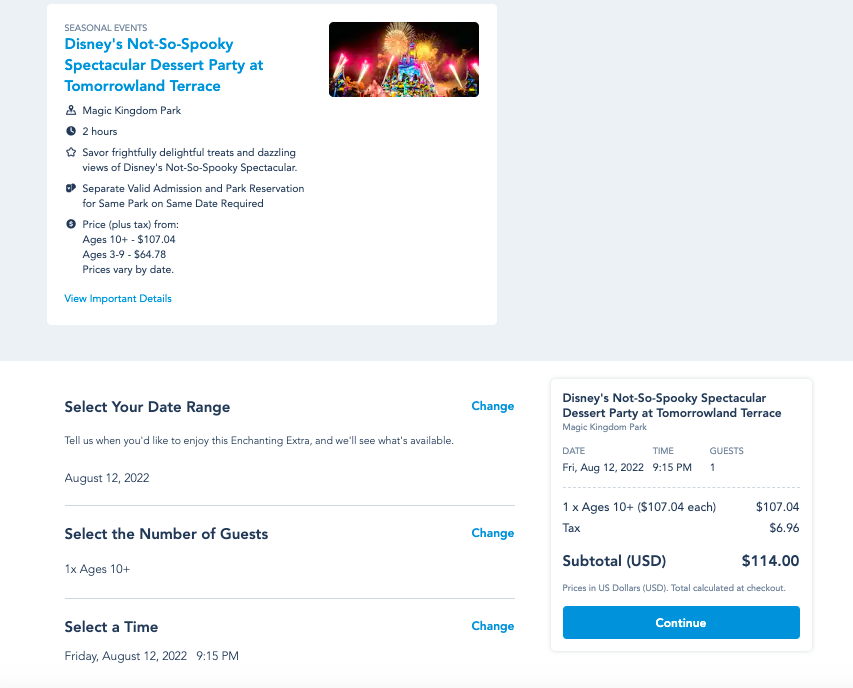Expand the Select the Number of Guests section
This screenshot has width=853, height=688.
pyautogui.click(x=166, y=534)
